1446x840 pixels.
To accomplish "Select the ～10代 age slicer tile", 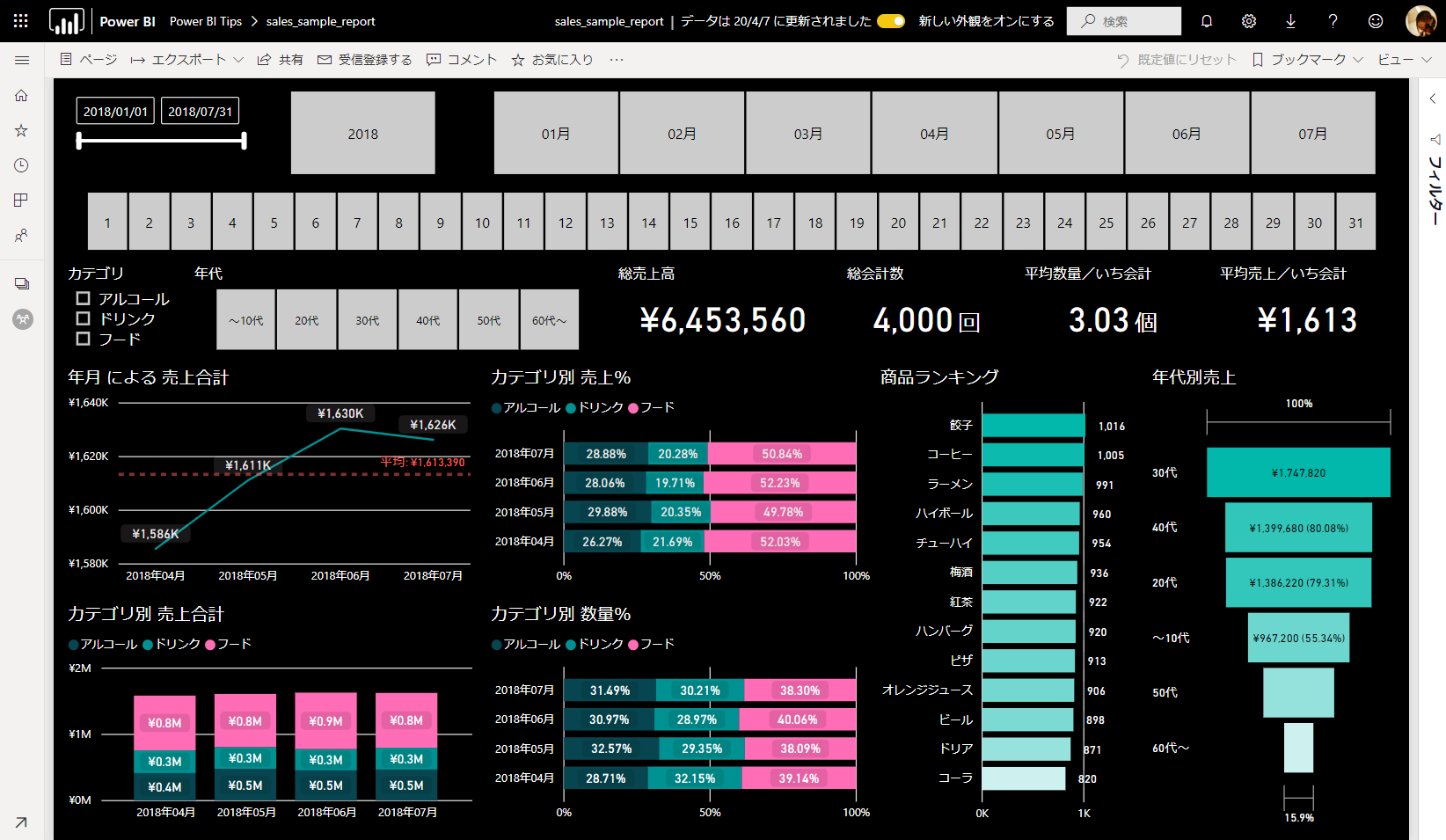I will click(246, 320).
